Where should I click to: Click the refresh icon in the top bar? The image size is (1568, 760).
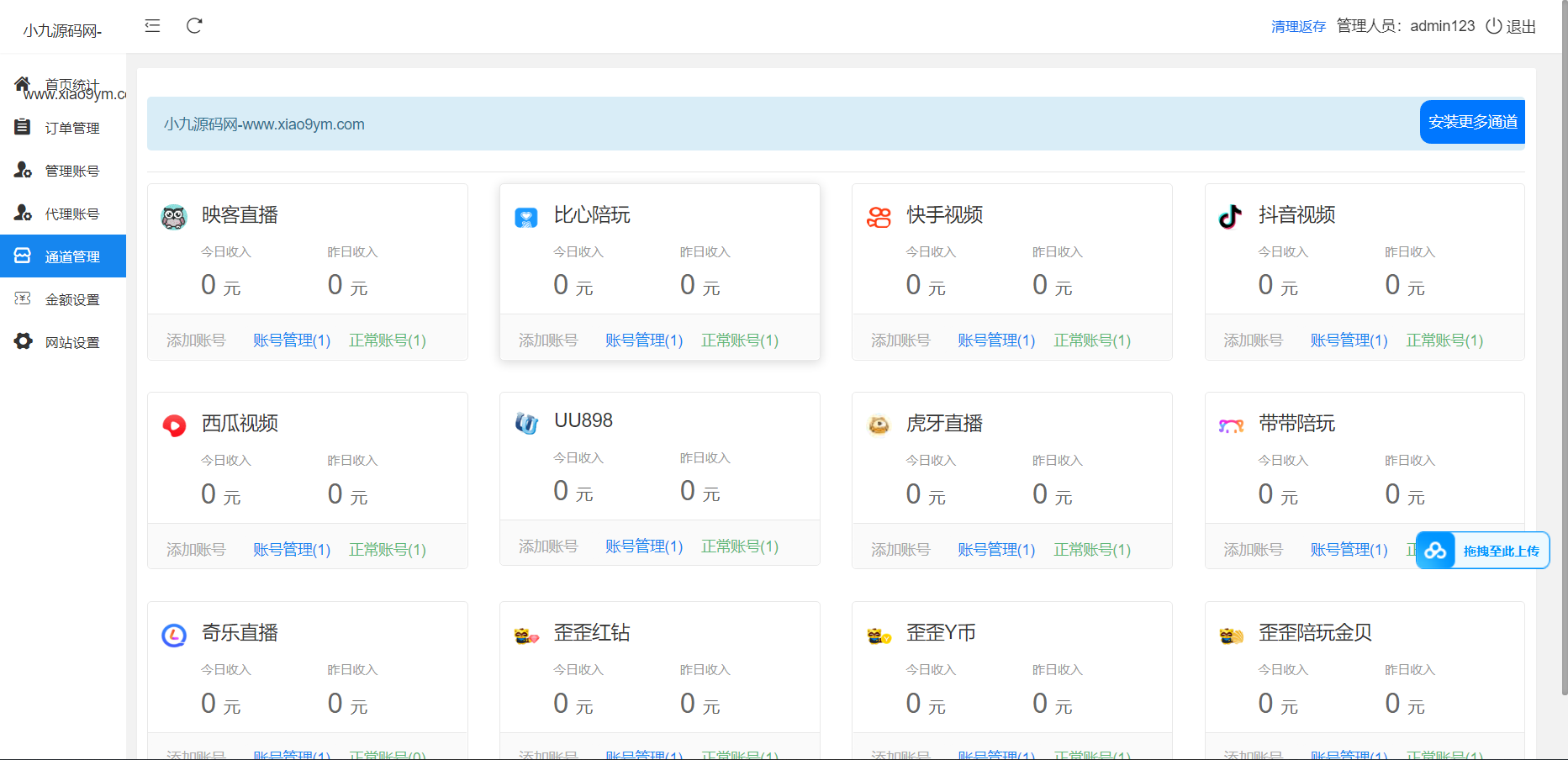point(194,25)
